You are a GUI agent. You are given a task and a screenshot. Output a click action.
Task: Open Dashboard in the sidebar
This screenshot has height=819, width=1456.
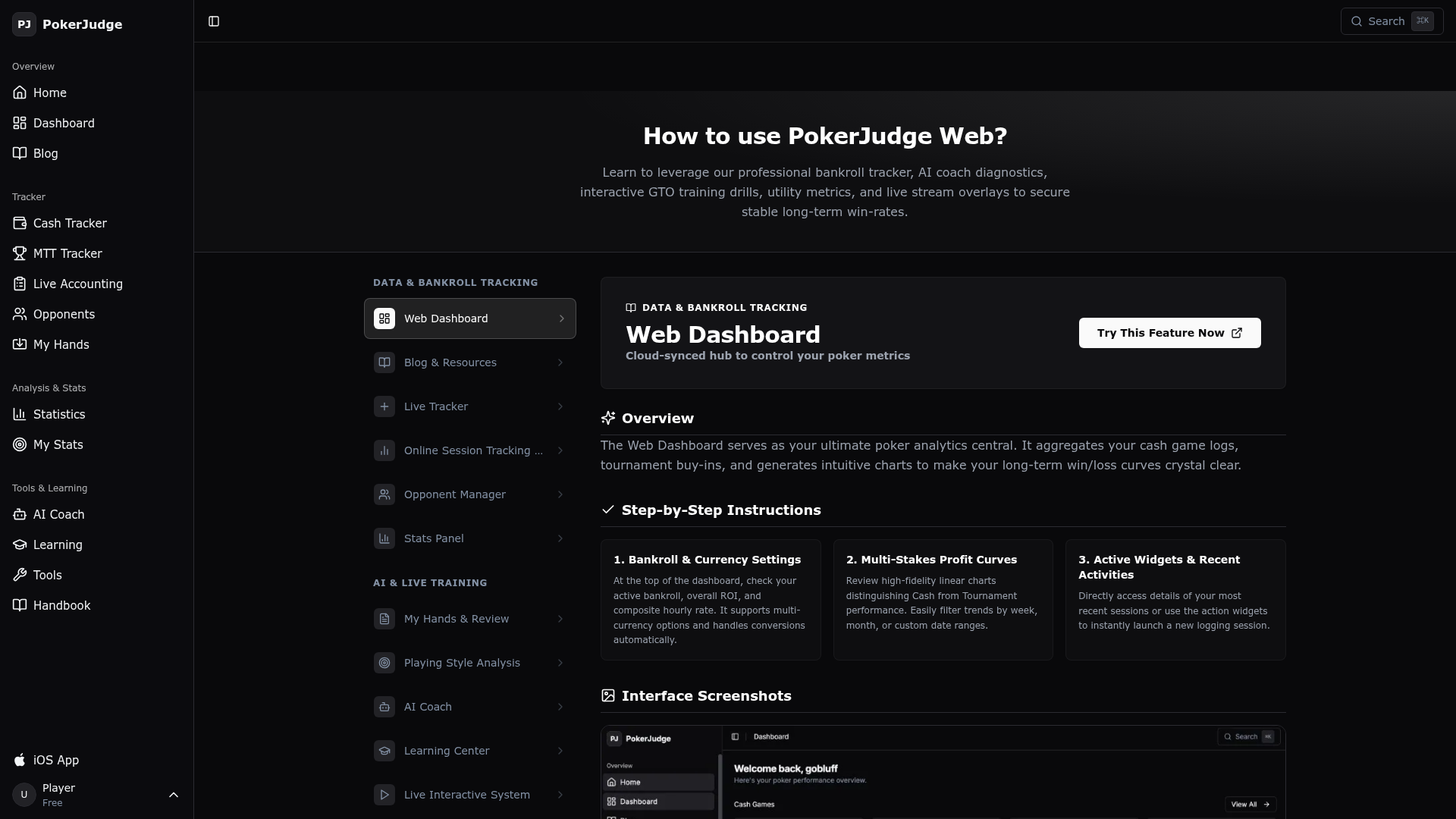pos(96,123)
